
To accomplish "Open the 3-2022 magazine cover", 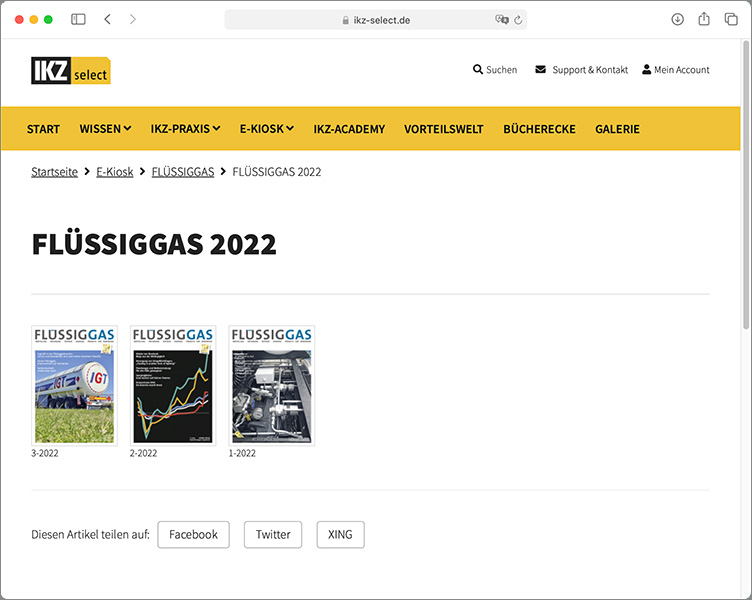I will [74, 385].
